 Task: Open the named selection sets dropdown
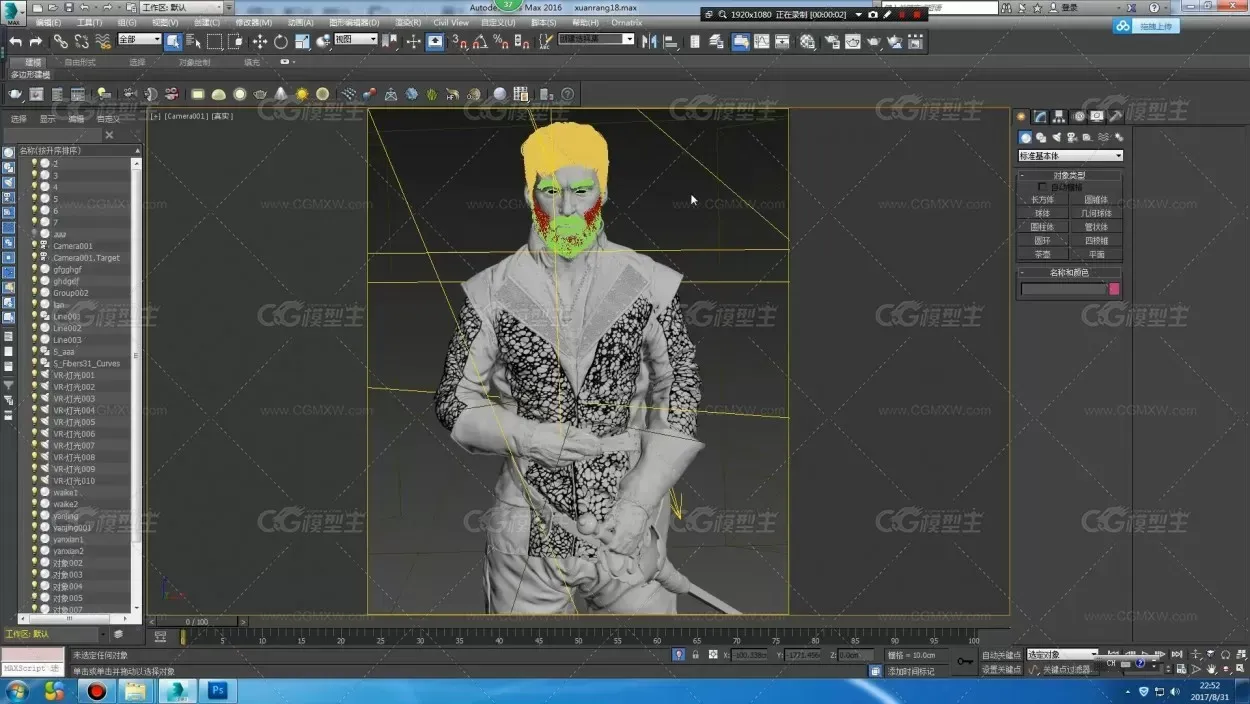(596, 40)
